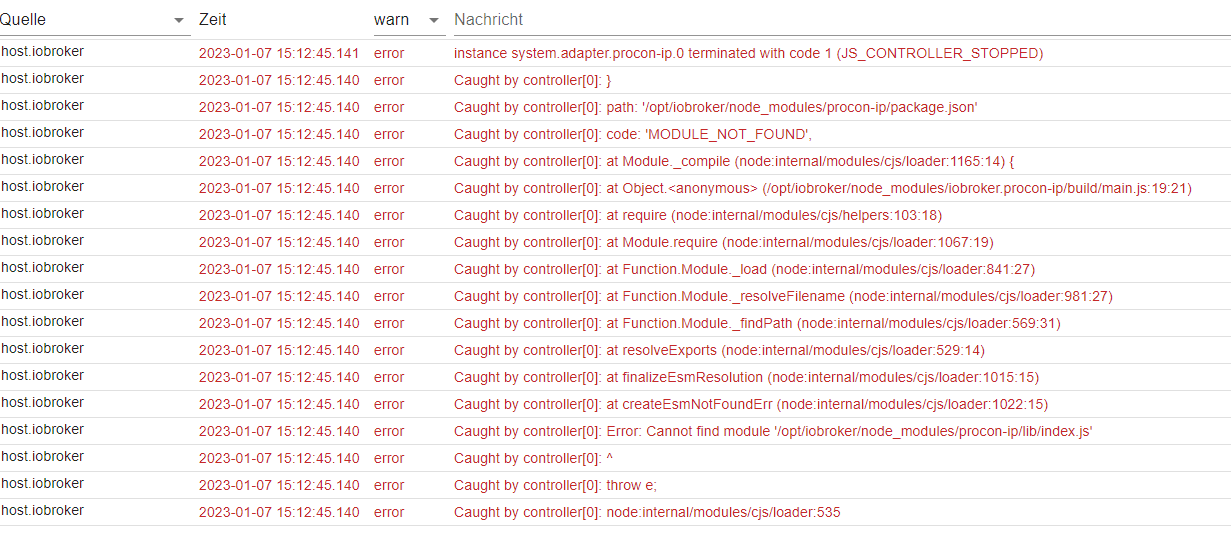Open the warn severity filter dropdown arrow
Screen dimensions: 1231x536
point(434,21)
